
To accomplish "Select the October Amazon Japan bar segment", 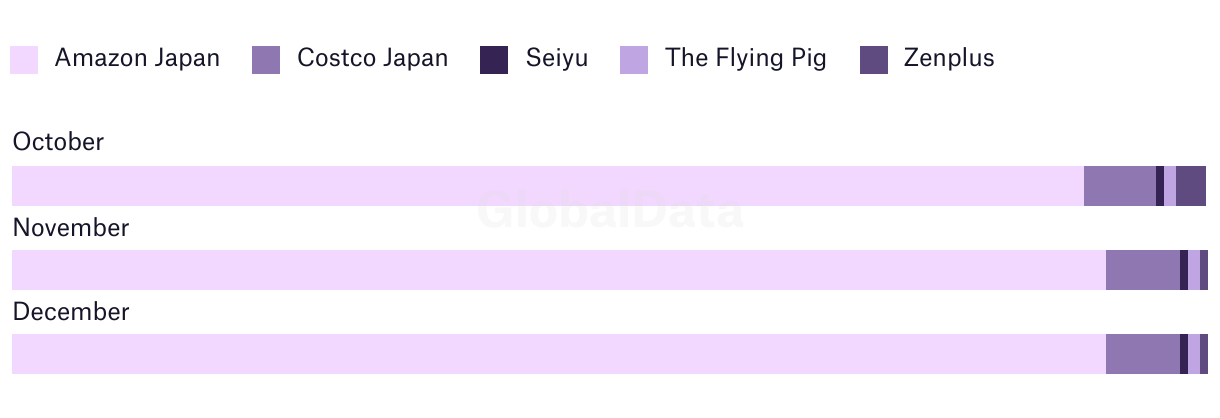I will tap(548, 186).
